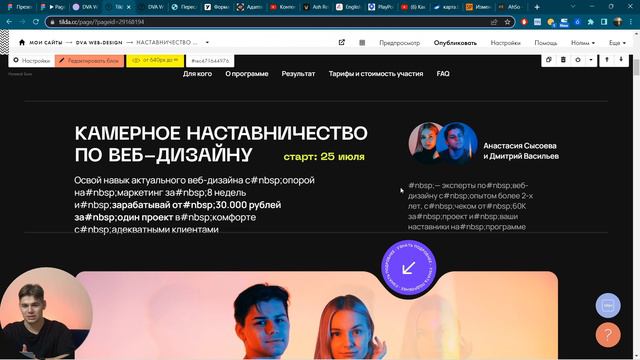Go back in Chrome

[x=9, y=22]
